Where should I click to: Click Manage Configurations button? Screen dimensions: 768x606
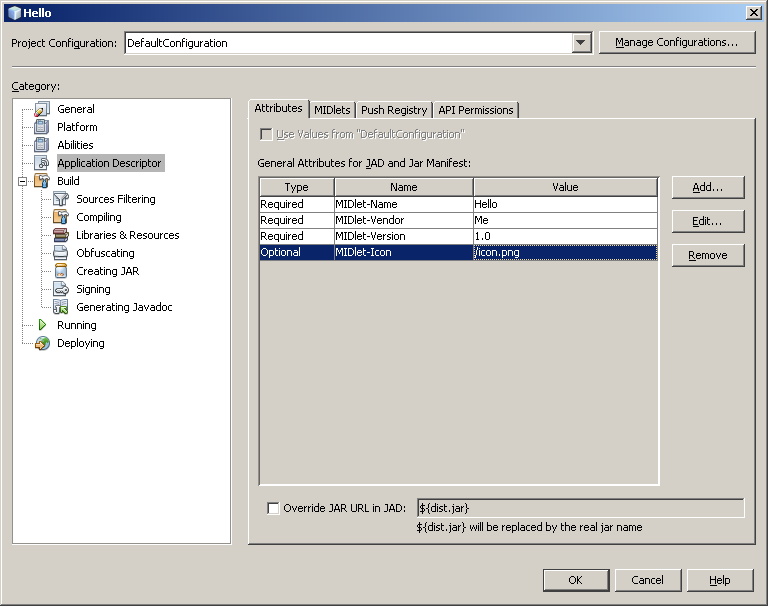[x=677, y=43]
